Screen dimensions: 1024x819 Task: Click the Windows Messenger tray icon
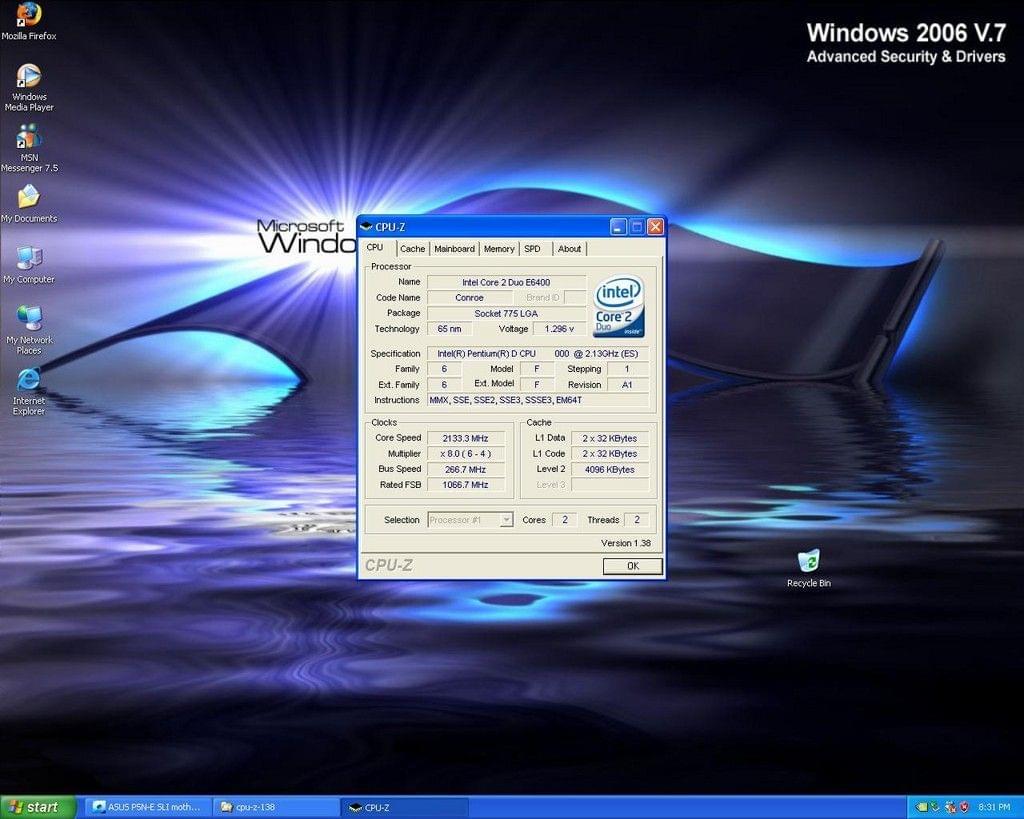coord(950,807)
